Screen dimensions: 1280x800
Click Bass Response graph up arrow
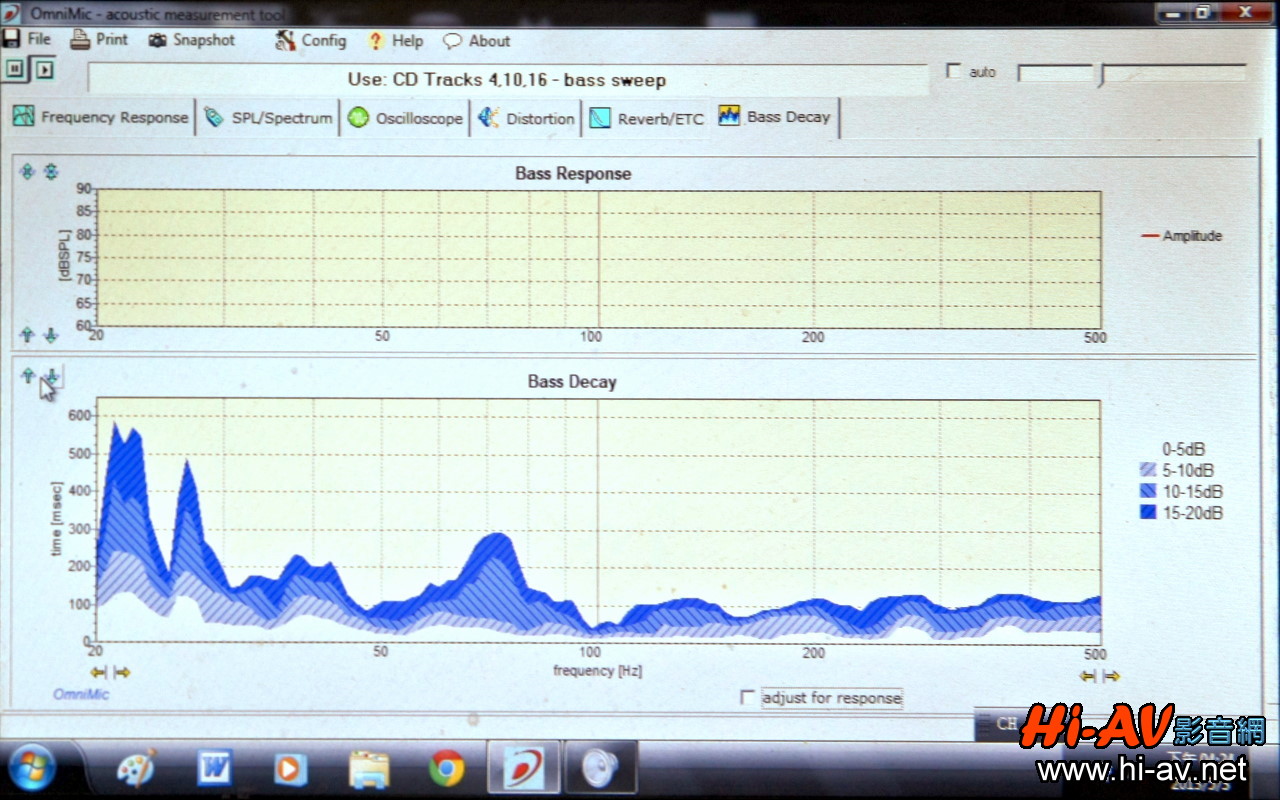pos(28,335)
